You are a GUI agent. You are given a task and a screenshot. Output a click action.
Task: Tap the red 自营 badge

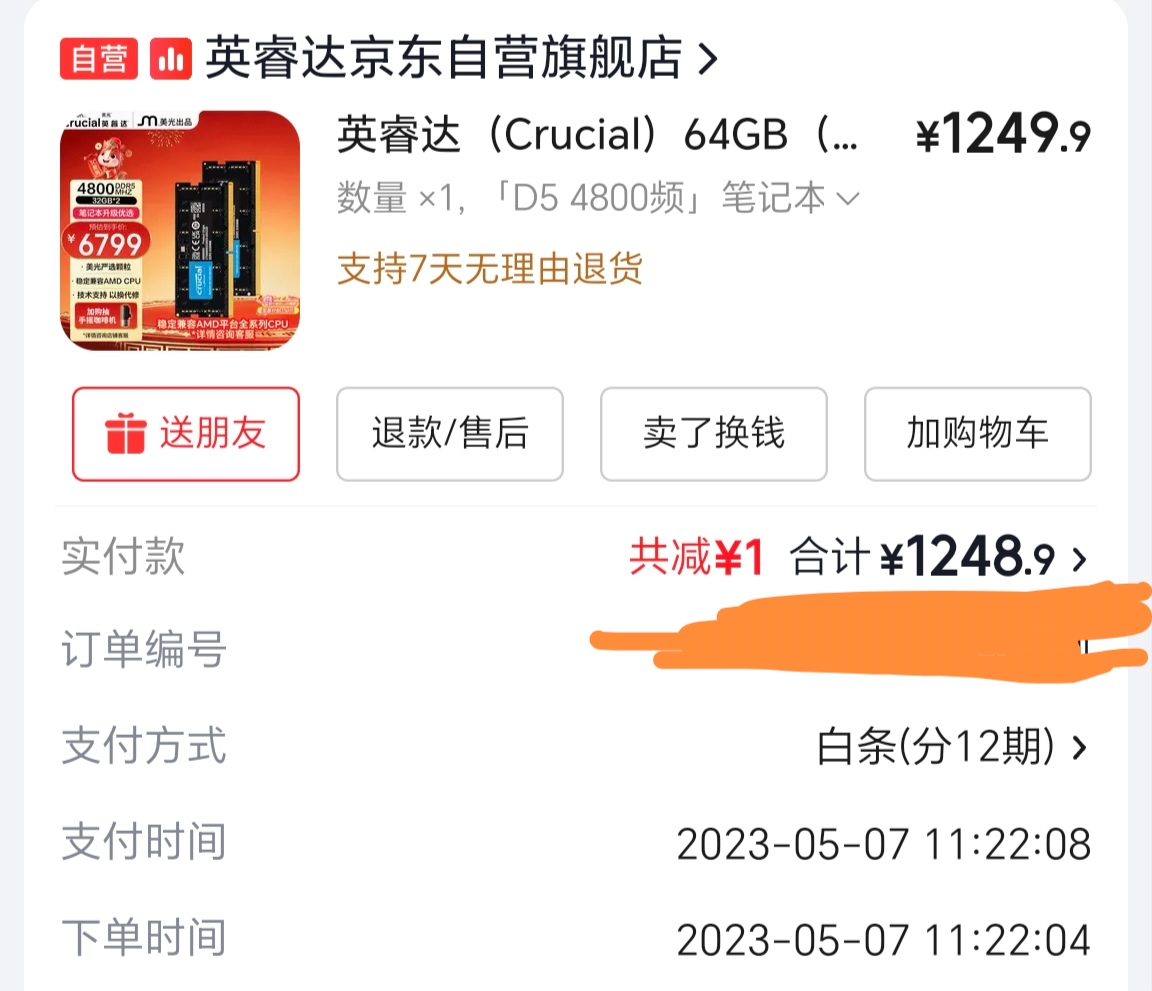pos(98,58)
